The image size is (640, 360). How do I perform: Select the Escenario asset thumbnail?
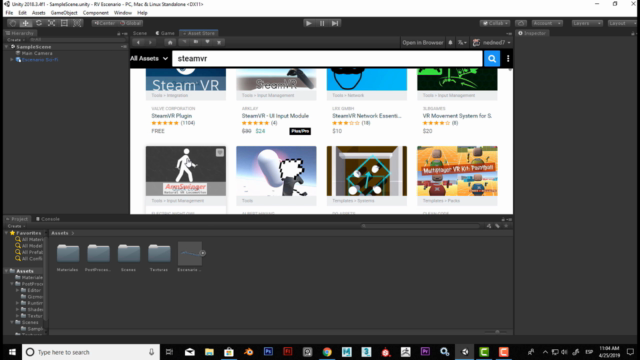[x=190, y=253]
